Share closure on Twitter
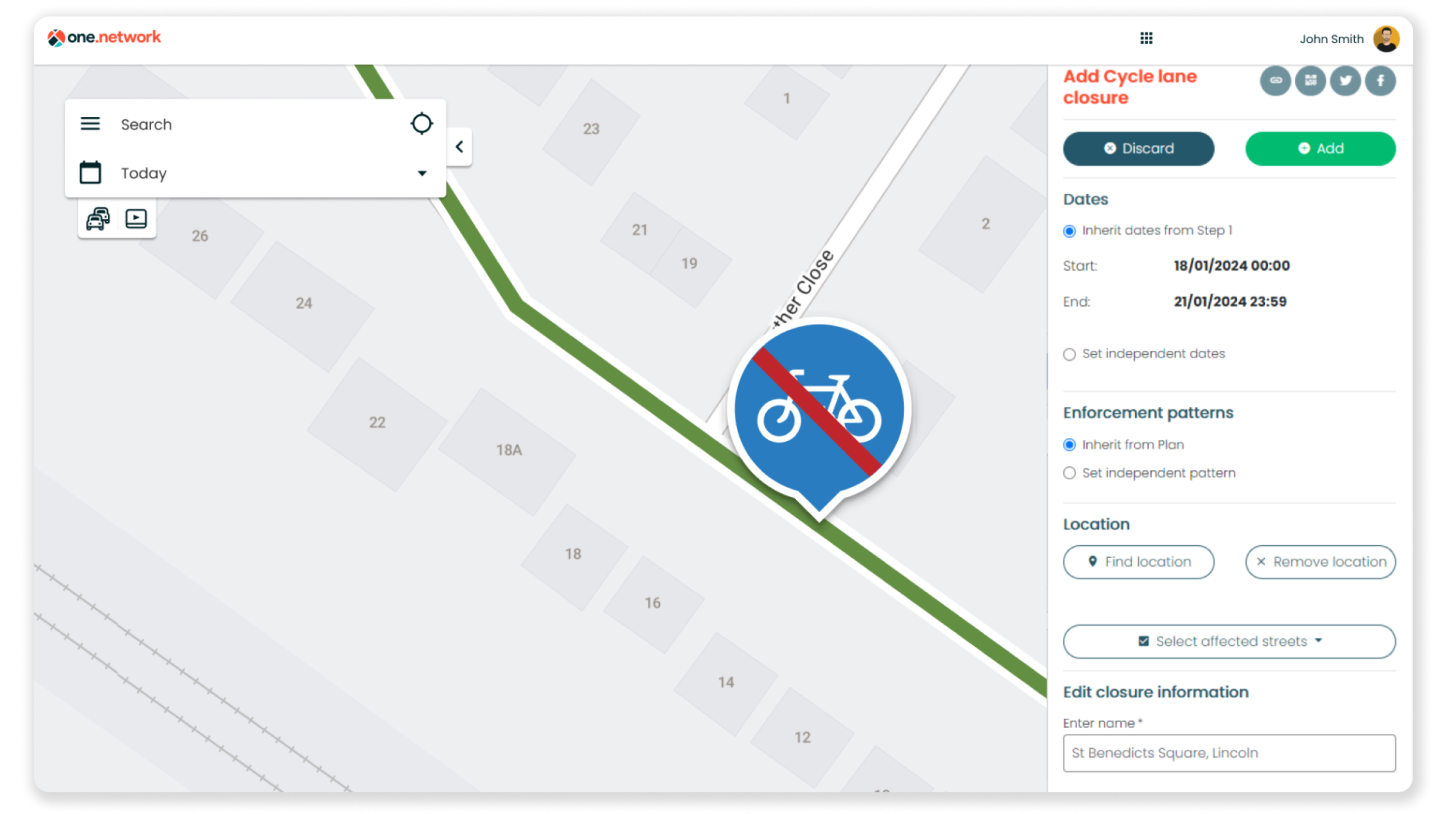The width and height of the screenshot is (1450, 814). [1345, 80]
